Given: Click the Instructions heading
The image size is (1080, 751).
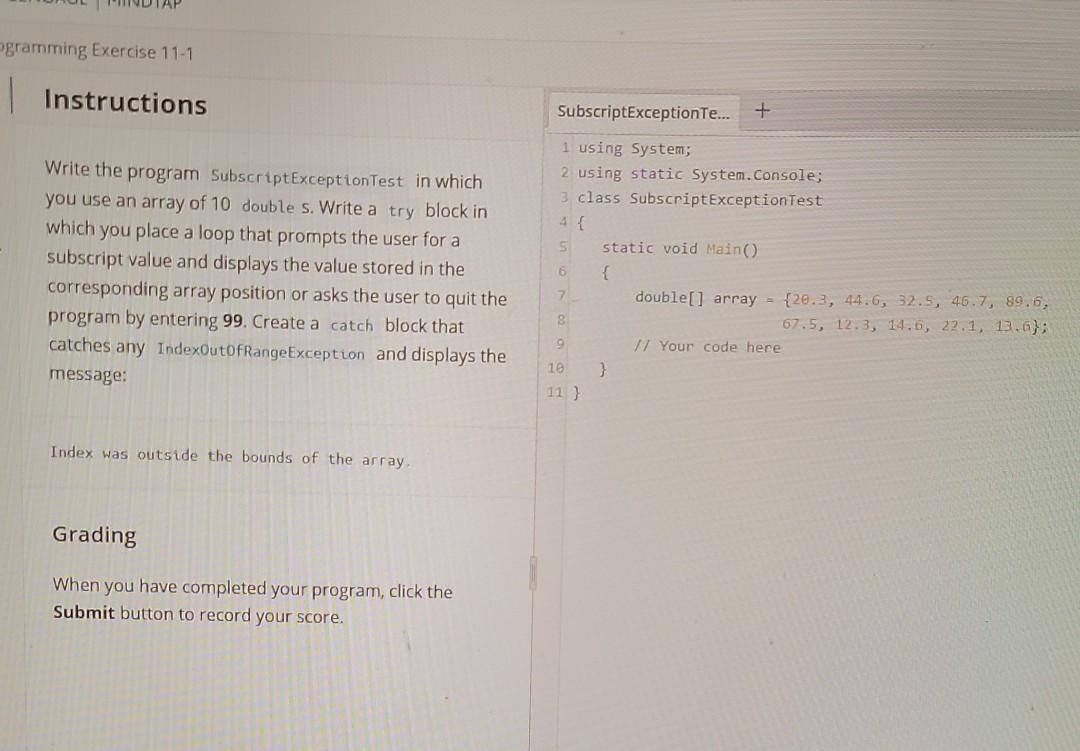Looking at the screenshot, I should point(125,104).
